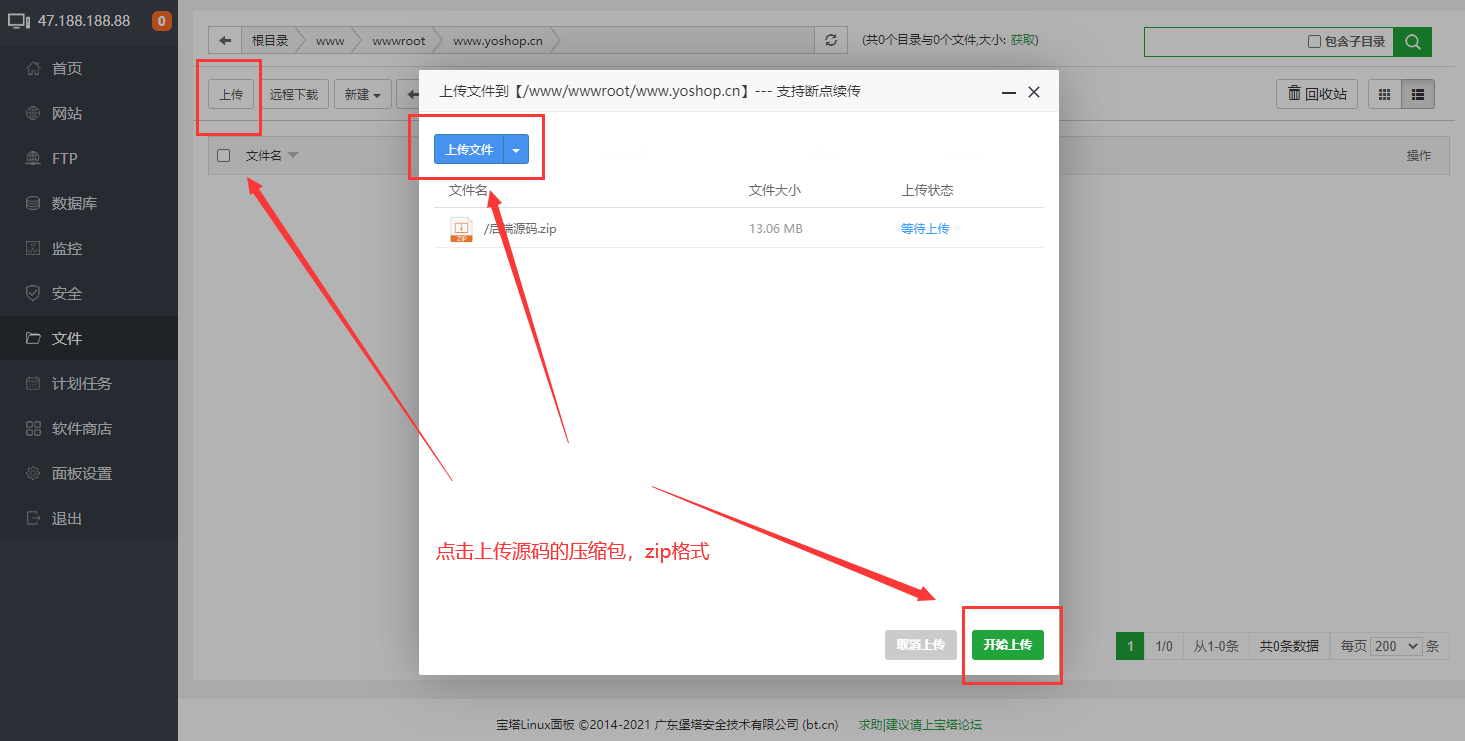This screenshot has height=741, width=1465.
Task: Open the FTP sidebar item
Action: coord(89,158)
